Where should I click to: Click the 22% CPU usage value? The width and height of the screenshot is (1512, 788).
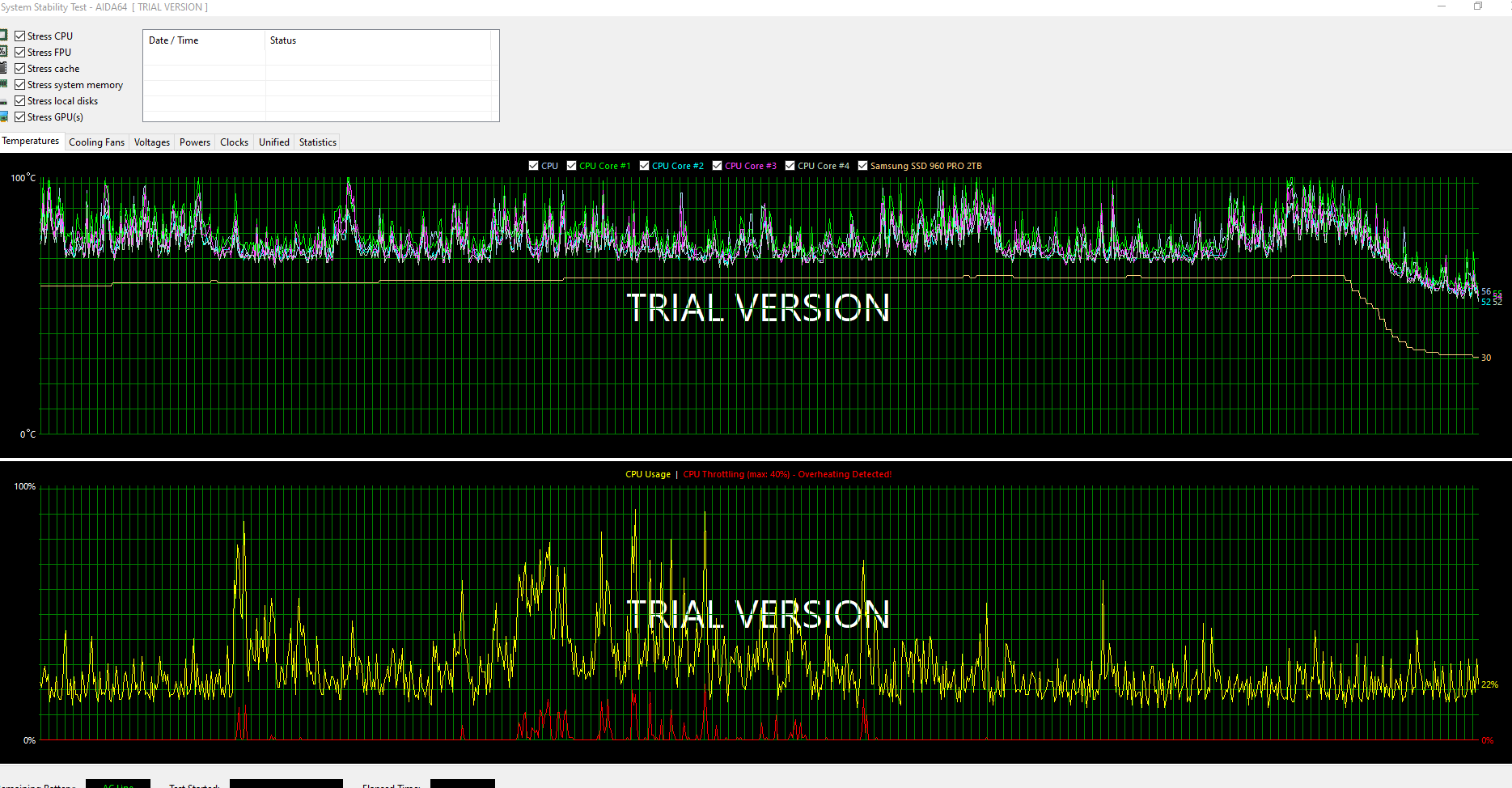pos(1489,684)
